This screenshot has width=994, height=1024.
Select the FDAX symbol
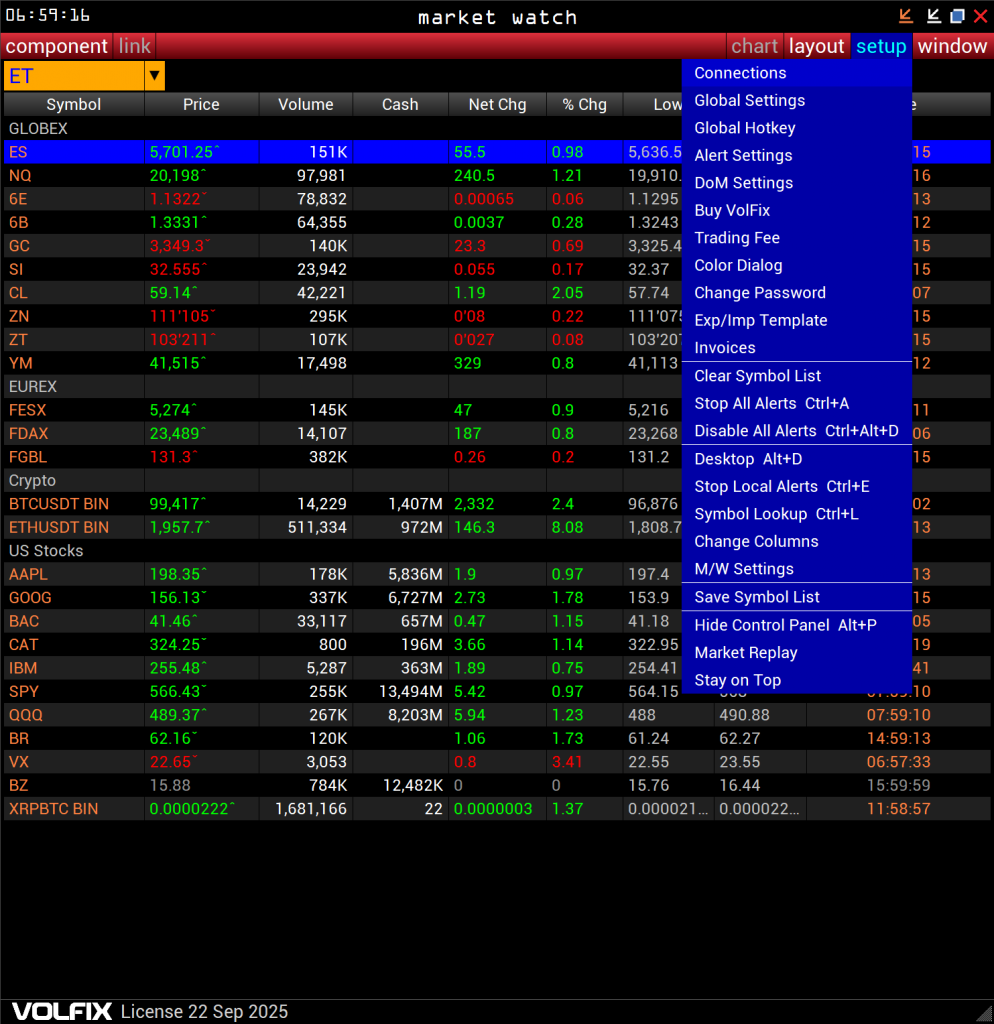(x=28, y=434)
